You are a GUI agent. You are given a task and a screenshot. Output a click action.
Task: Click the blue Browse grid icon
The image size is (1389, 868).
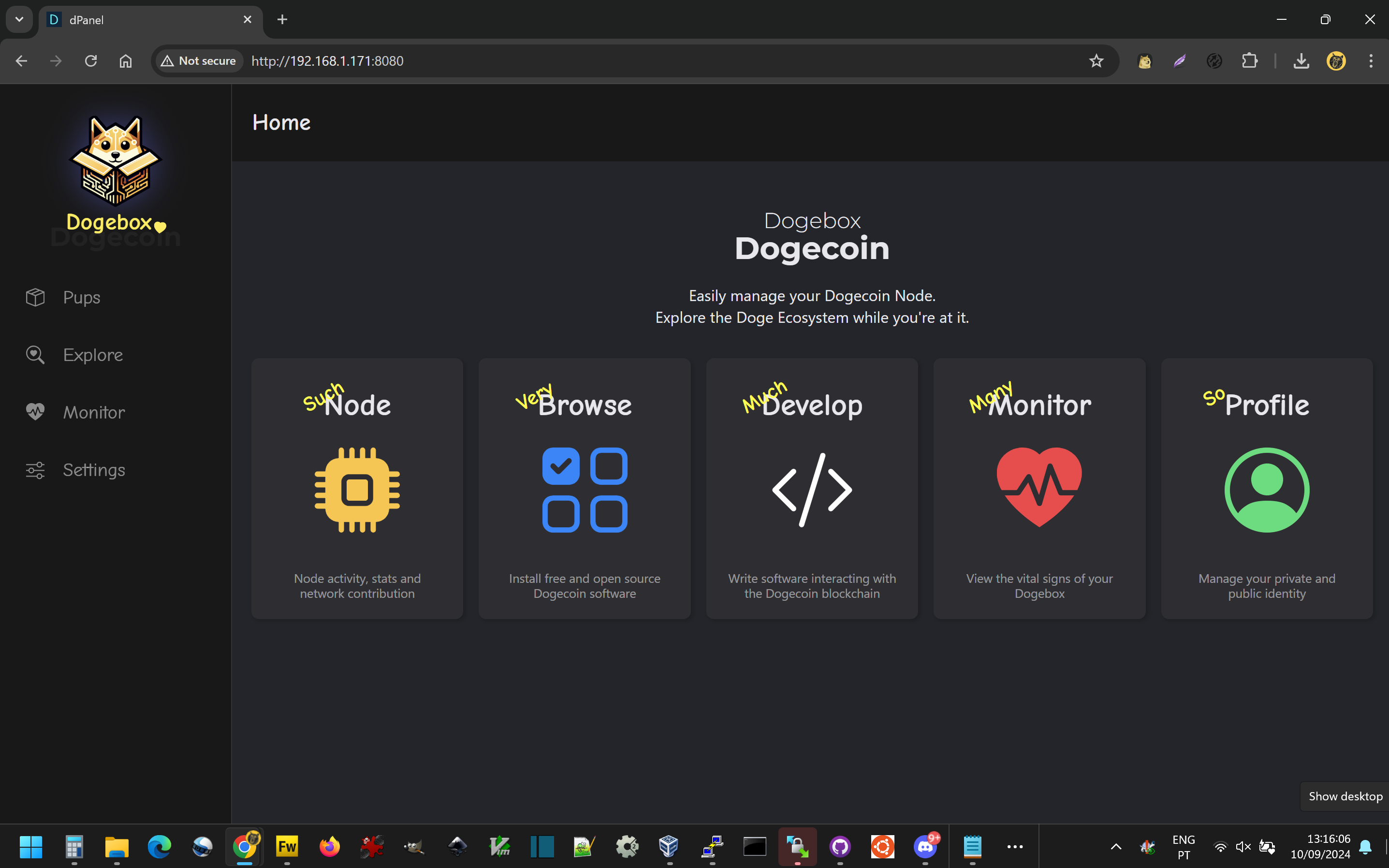click(585, 490)
